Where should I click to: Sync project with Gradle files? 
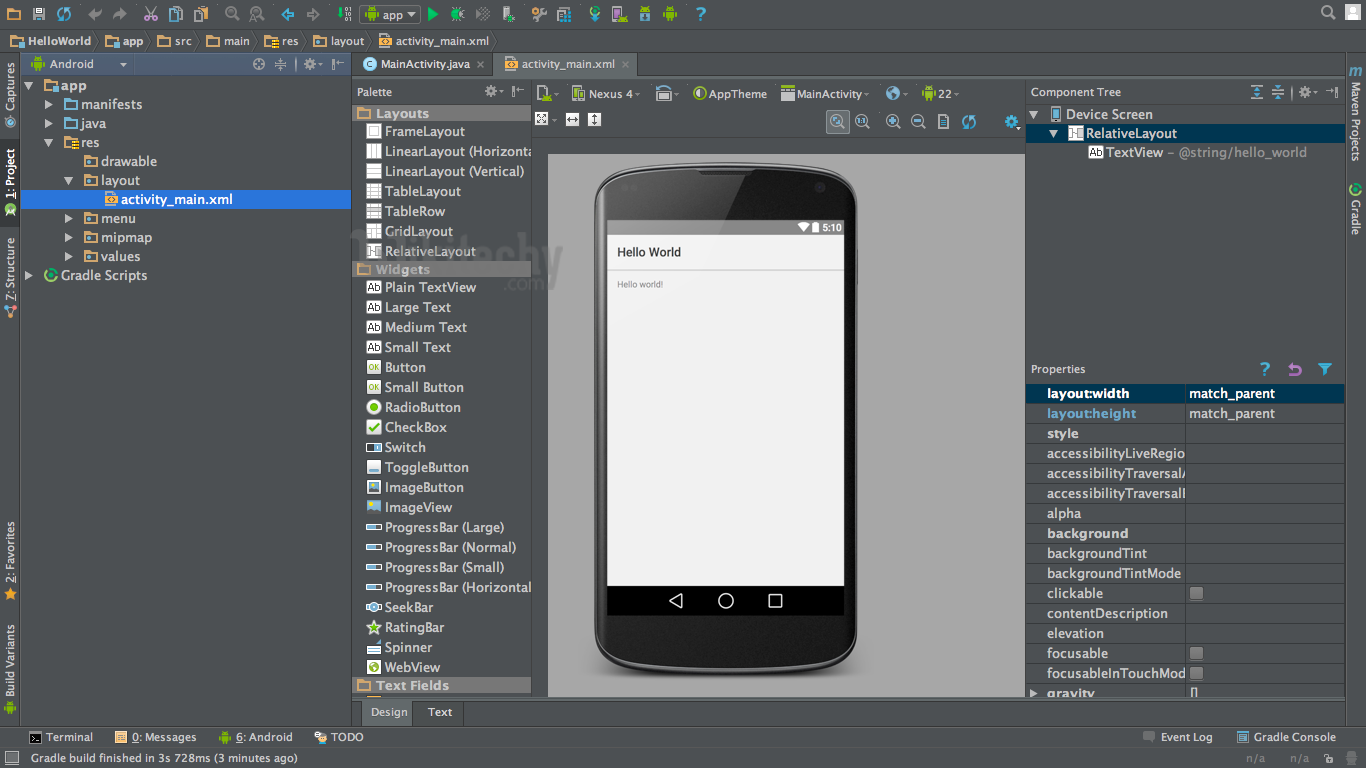tap(595, 14)
